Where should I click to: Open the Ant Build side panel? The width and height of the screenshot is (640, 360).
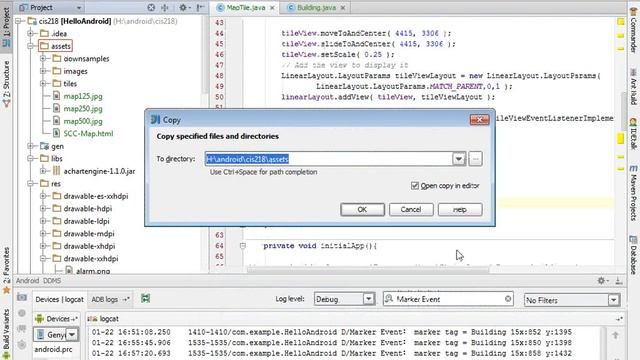pyautogui.click(x=633, y=87)
